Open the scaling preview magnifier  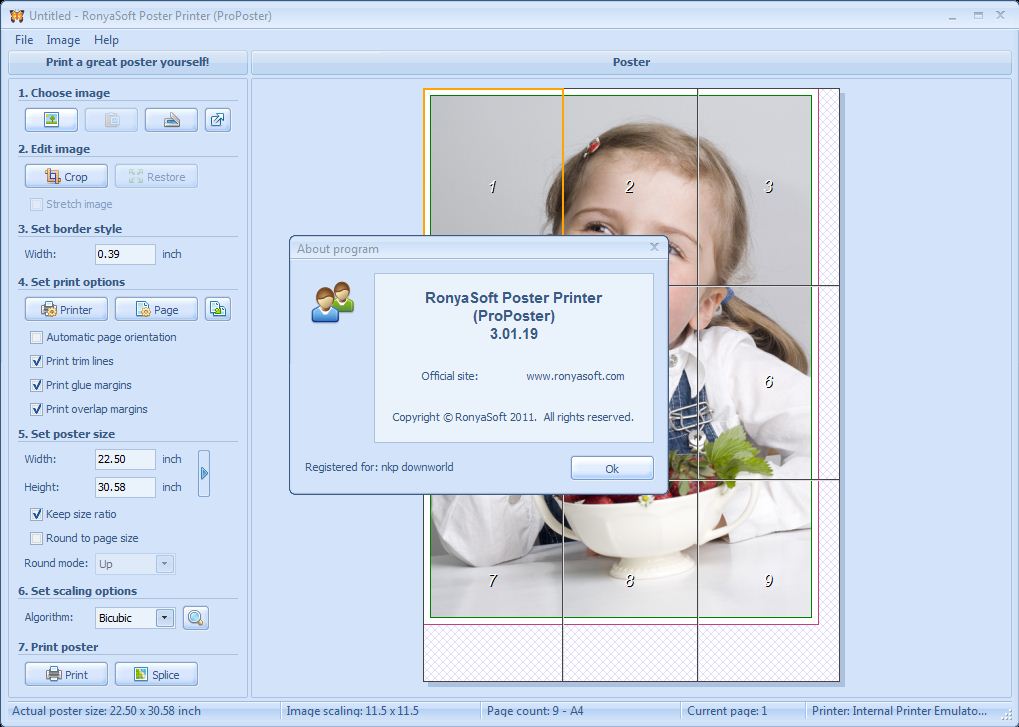(196, 617)
